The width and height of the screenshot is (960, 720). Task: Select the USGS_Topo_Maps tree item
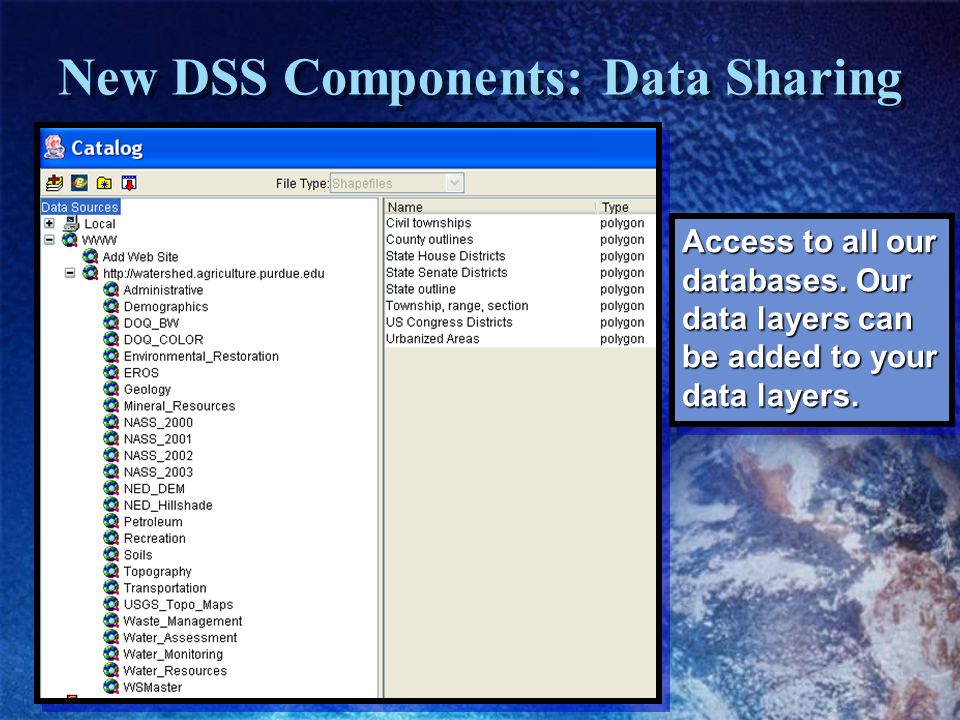[x=178, y=604]
